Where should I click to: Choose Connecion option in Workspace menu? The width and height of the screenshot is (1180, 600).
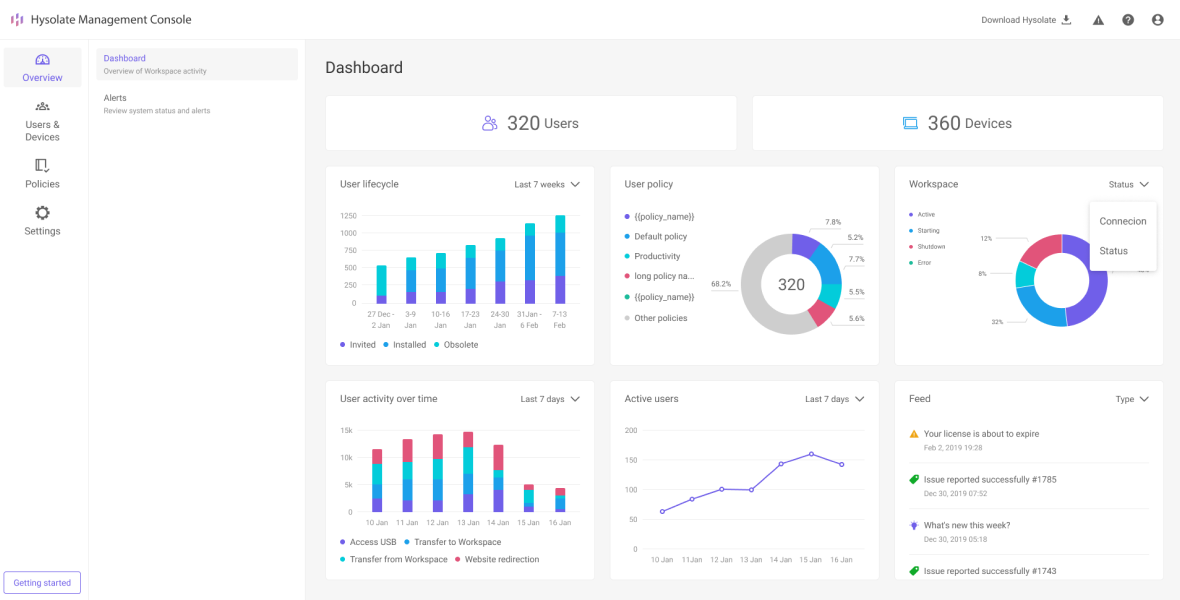click(x=1122, y=221)
